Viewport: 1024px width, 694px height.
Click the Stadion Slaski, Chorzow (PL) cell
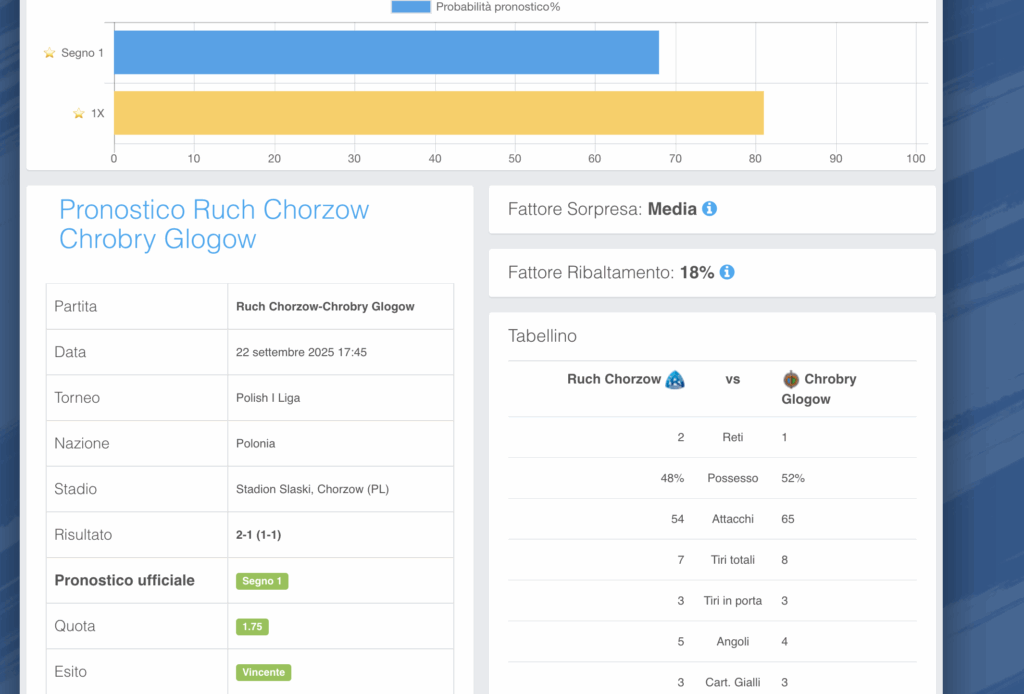[340, 489]
